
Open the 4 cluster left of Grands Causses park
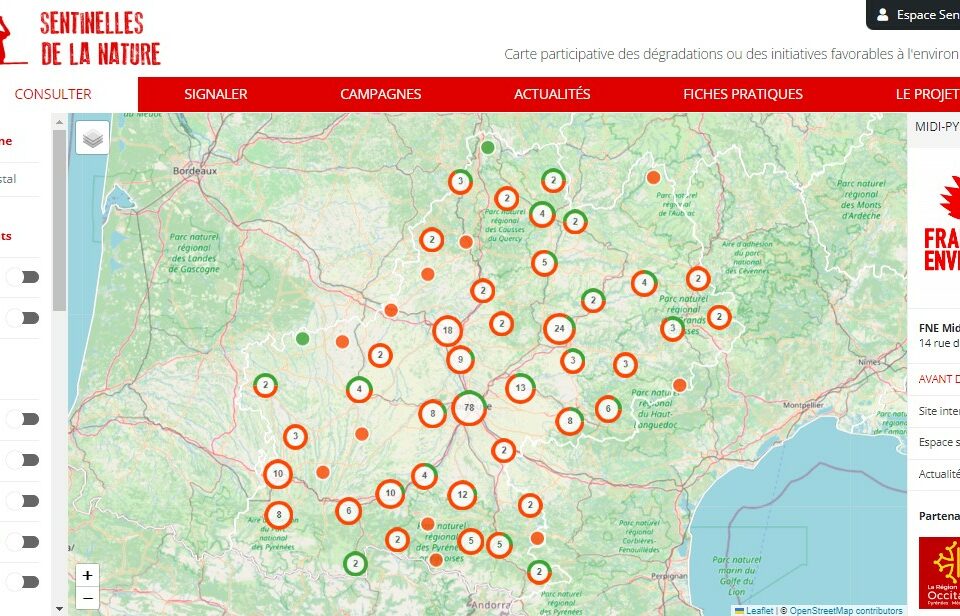(644, 283)
